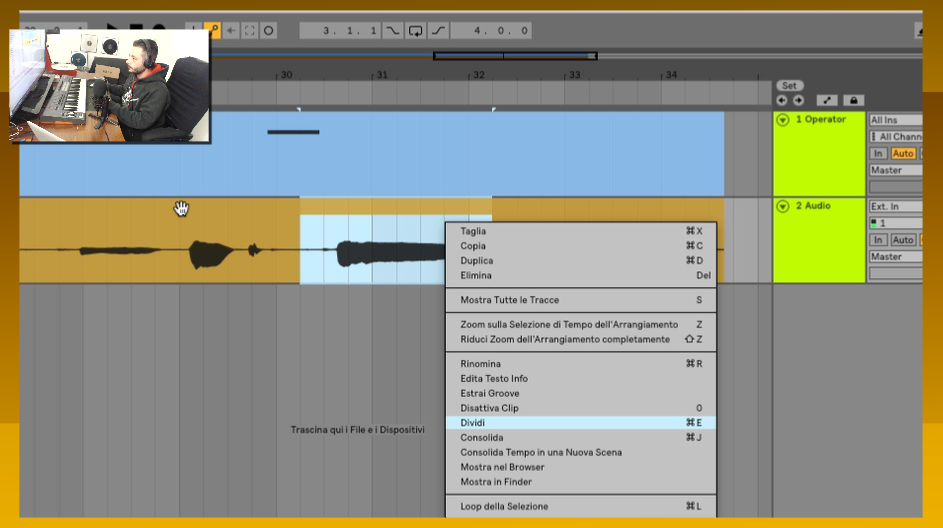This screenshot has width=943, height=528.
Task: Fold the 2 Audio track
Action: [x=782, y=206]
